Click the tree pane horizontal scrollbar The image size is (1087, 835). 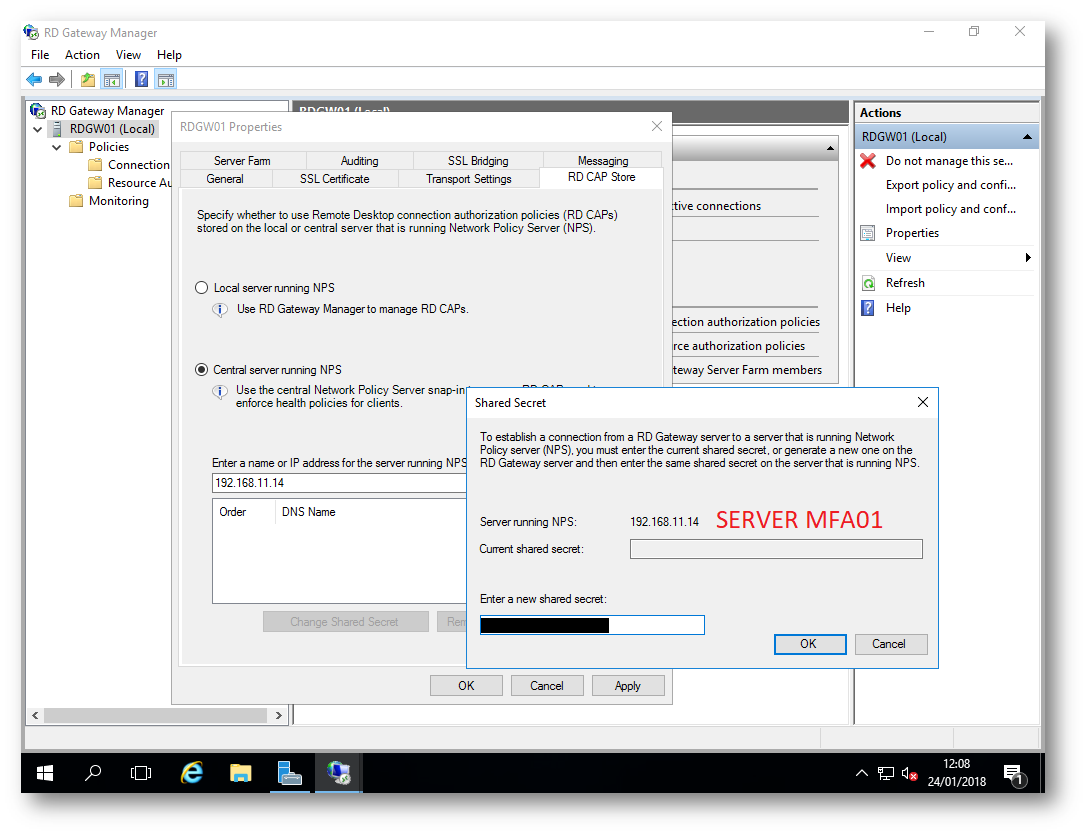coord(157,715)
